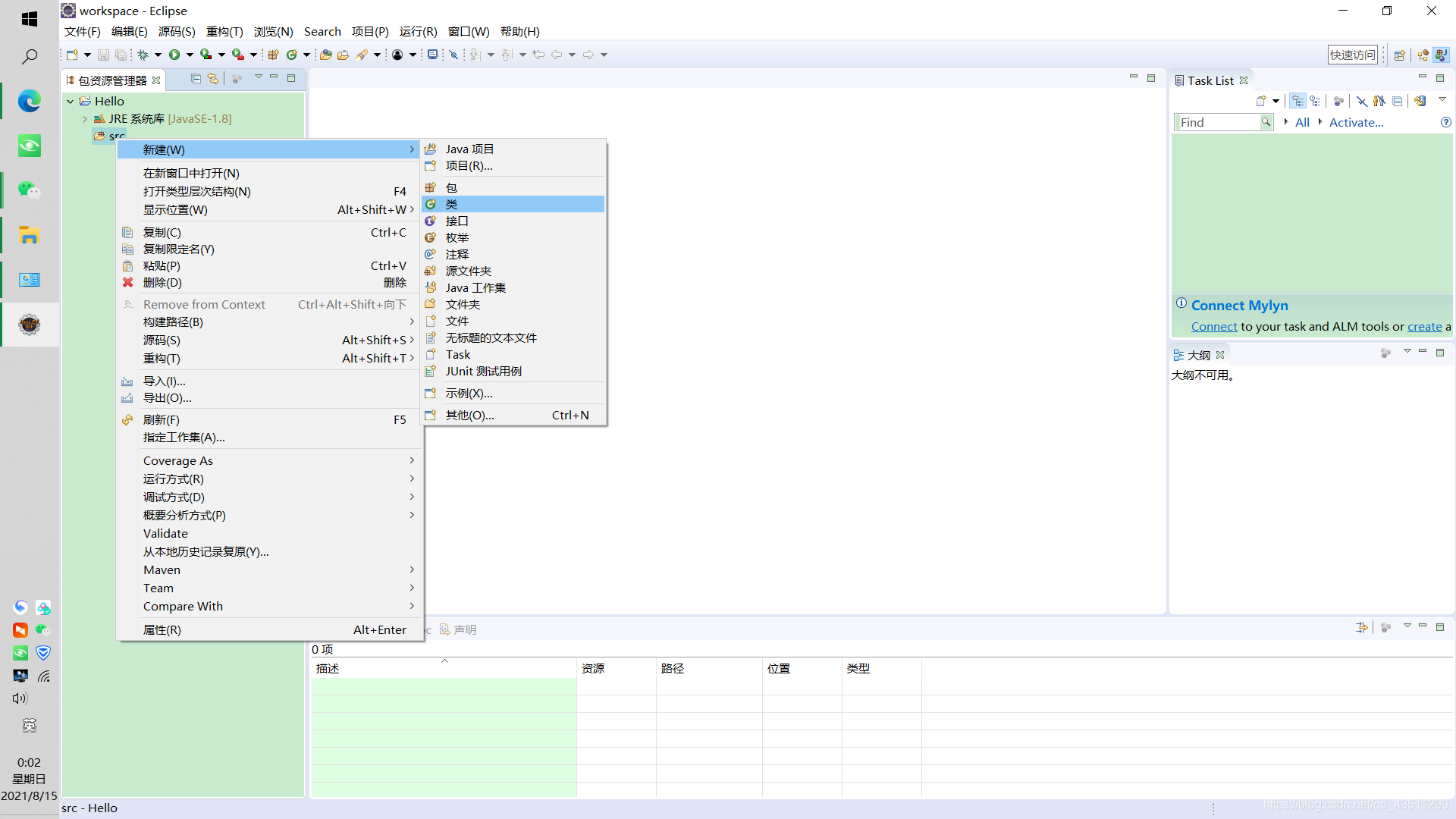Click the Java perspective icon
Viewport: 1456px width, 819px height.
click(x=1441, y=55)
